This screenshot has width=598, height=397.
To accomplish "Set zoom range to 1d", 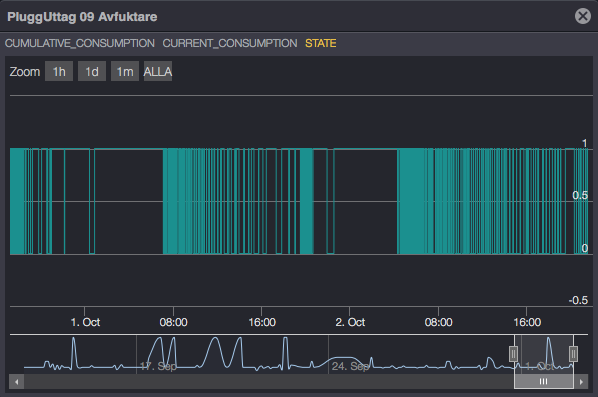I will tap(92, 71).
